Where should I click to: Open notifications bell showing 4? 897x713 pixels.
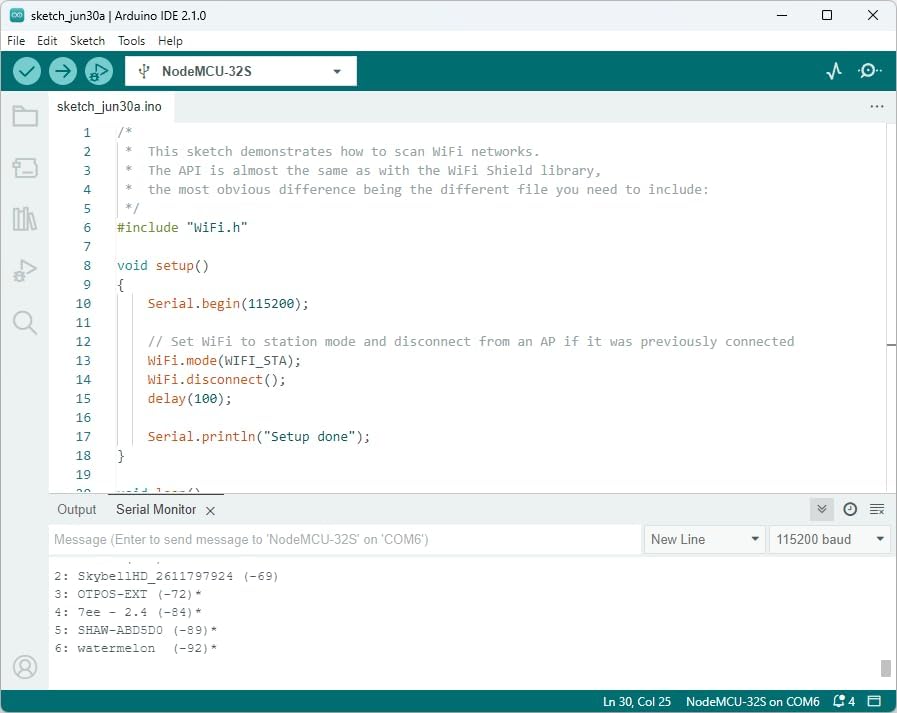coord(844,702)
